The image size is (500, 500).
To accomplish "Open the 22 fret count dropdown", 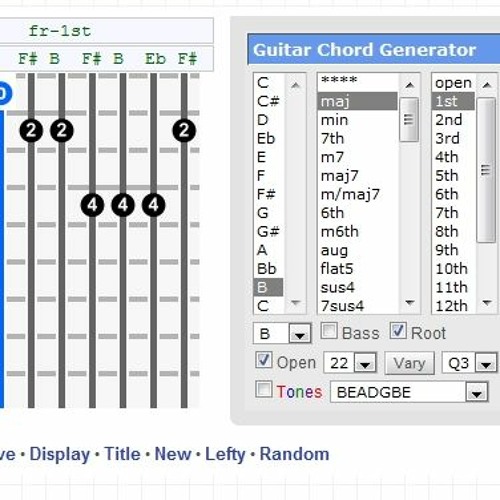I will pyautogui.click(x=350, y=363).
